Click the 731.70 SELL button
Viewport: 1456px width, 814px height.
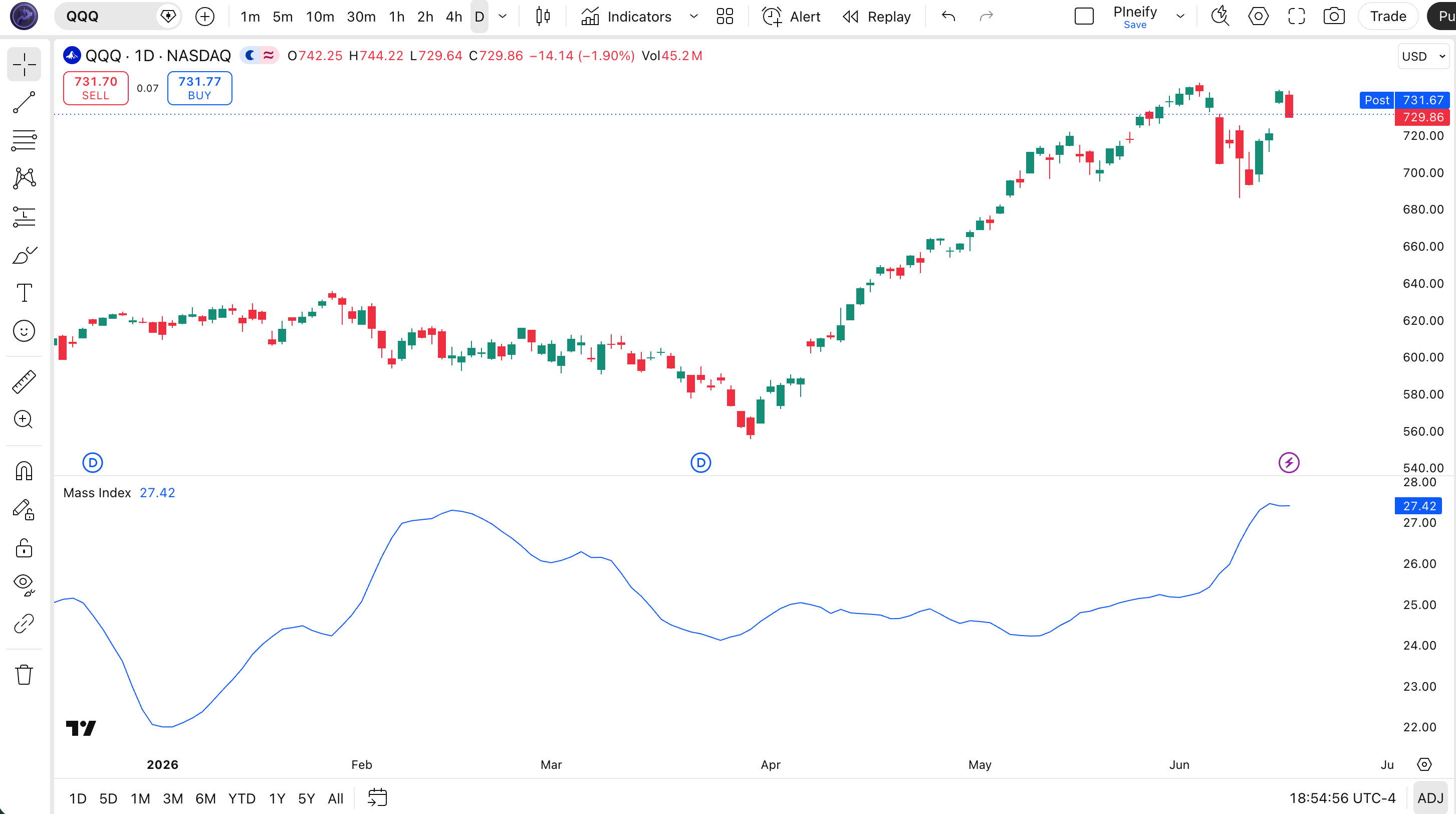click(96, 88)
